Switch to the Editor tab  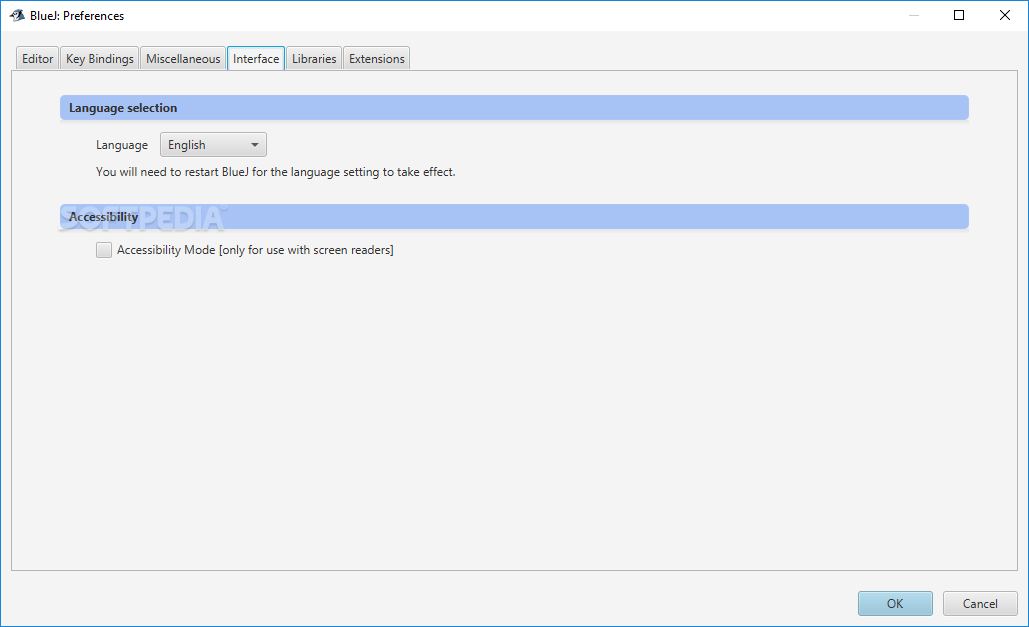click(37, 58)
